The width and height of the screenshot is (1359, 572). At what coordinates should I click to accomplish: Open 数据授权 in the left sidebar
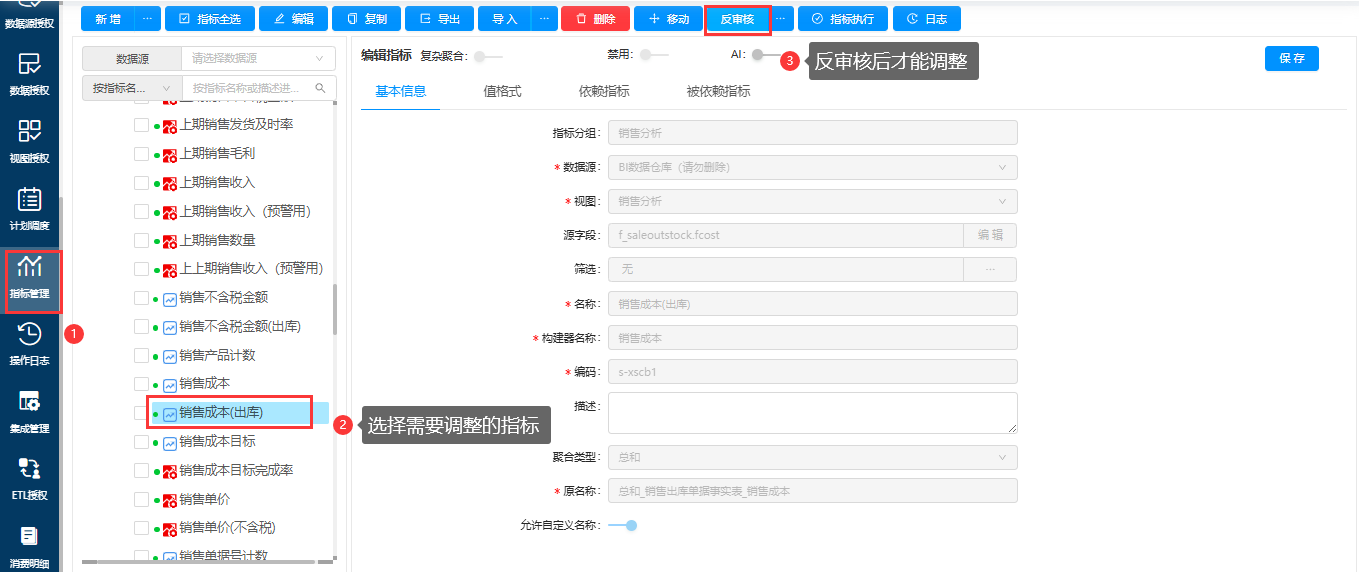click(30, 75)
